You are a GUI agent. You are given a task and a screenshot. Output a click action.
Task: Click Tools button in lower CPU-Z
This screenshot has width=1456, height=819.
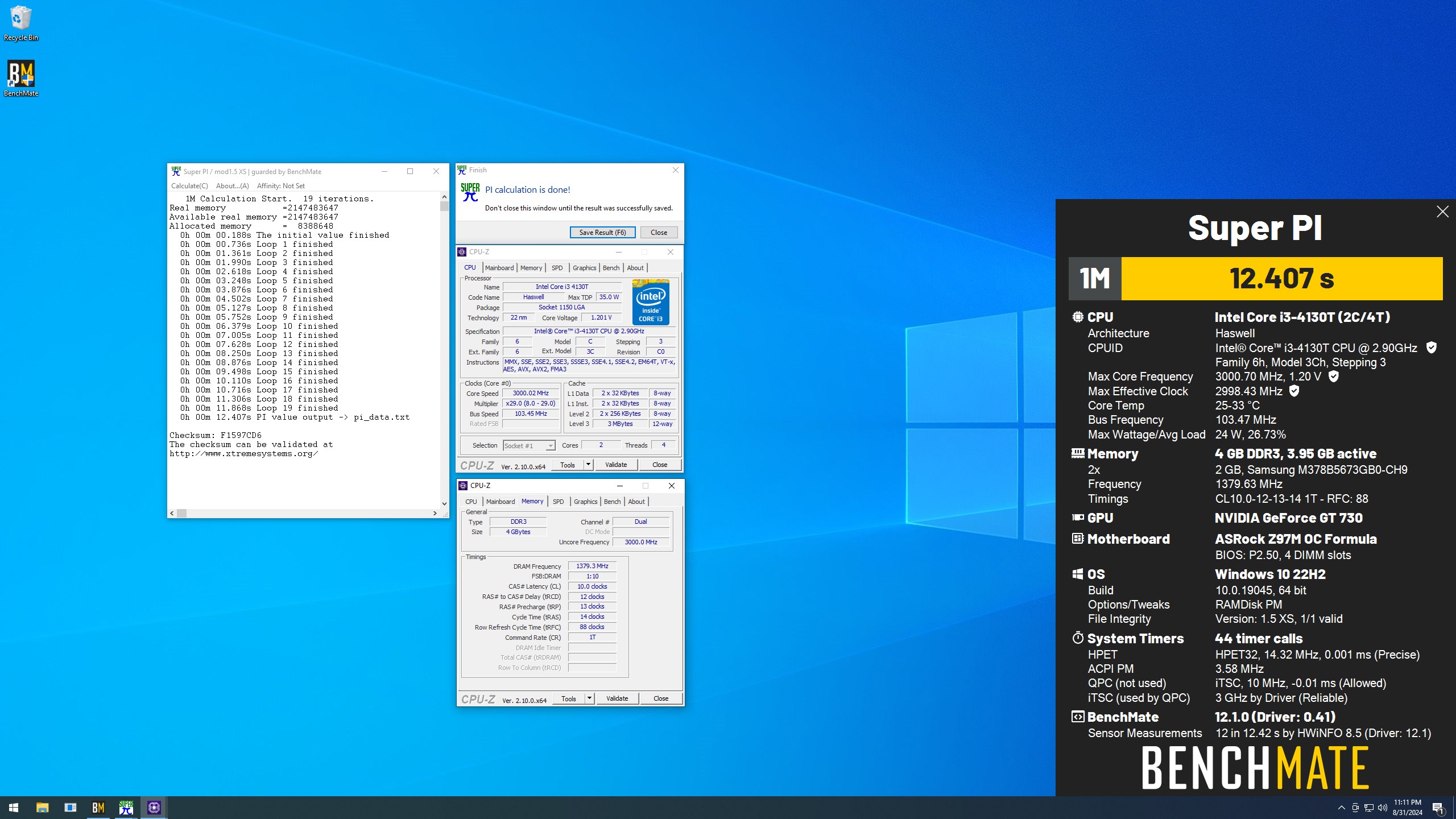568,698
